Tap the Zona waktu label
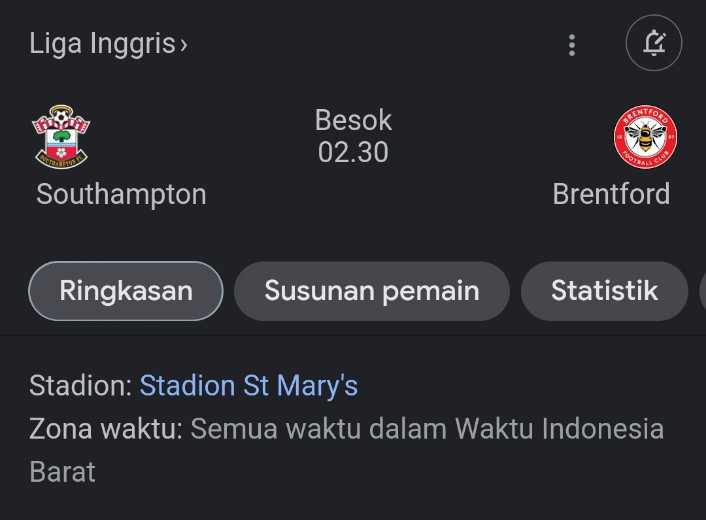This screenshot has width=706, height=520. click(x=106, y=428)
